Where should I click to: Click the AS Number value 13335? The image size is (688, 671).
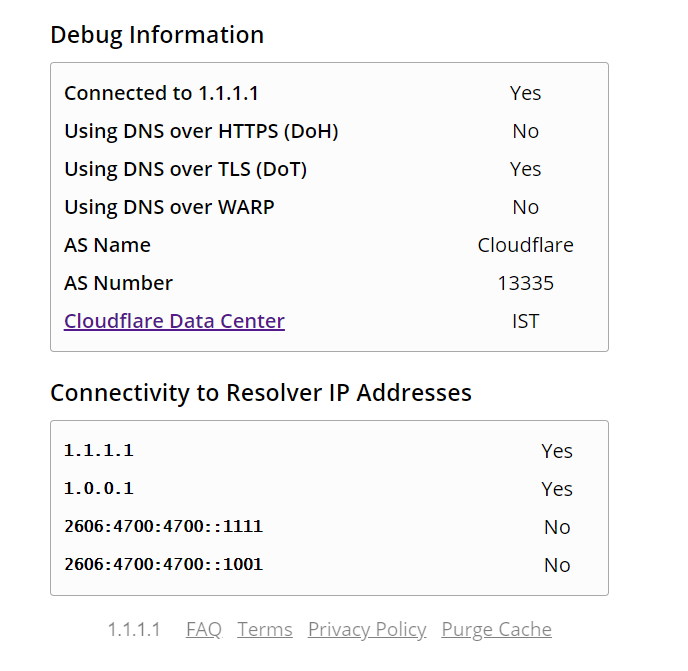point(525,283)
